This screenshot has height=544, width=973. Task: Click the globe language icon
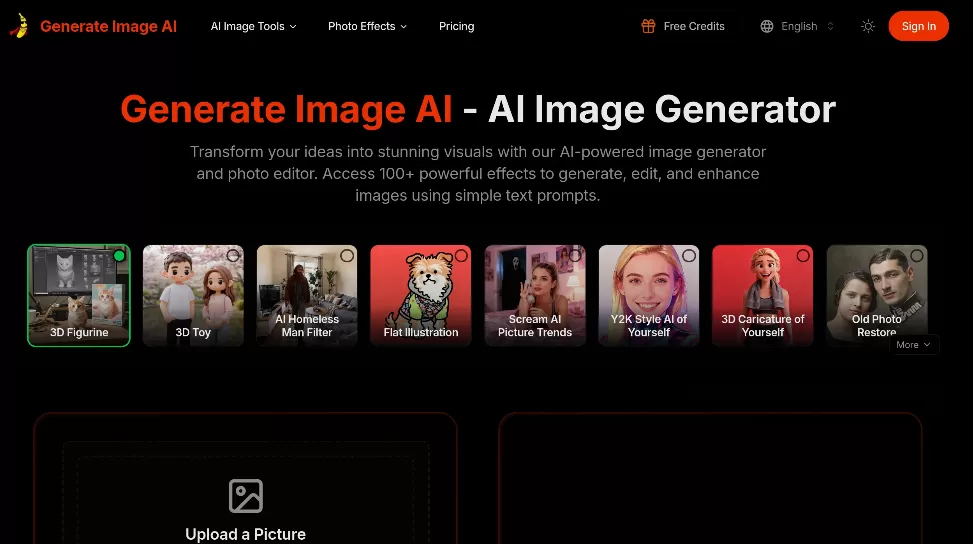[x=767, y=26]
